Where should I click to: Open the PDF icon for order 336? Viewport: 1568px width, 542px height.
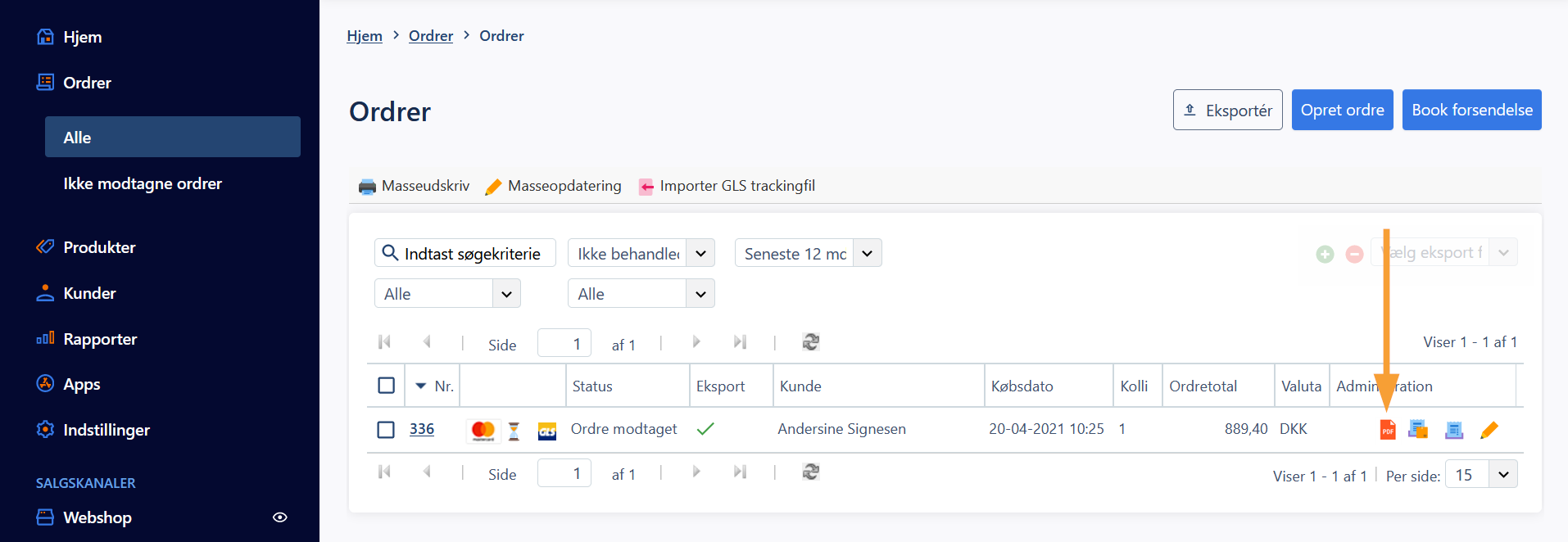[1387, 429]
